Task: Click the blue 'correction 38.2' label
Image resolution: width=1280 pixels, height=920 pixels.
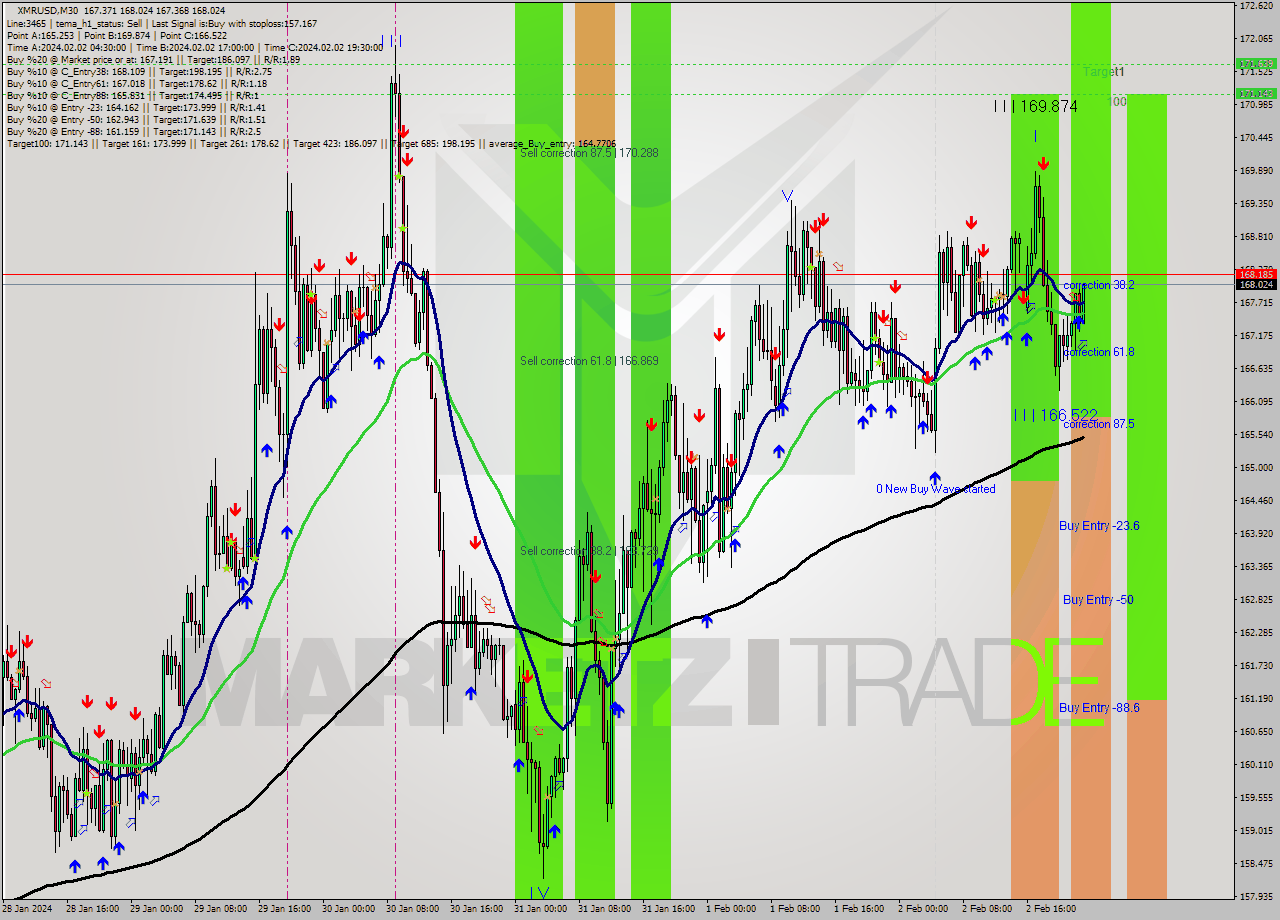Action: click(x=1098, y=285)
